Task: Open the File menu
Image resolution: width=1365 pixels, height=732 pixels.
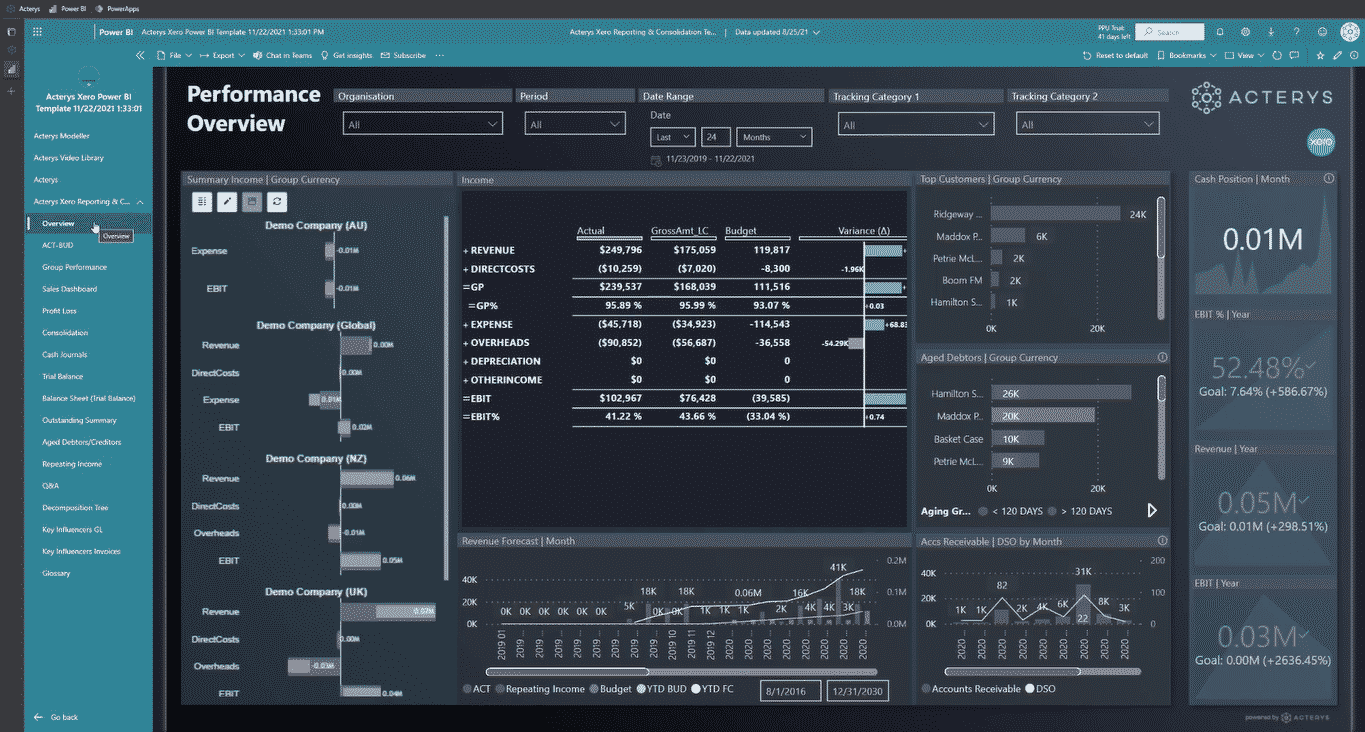Action: pos(174,56)
